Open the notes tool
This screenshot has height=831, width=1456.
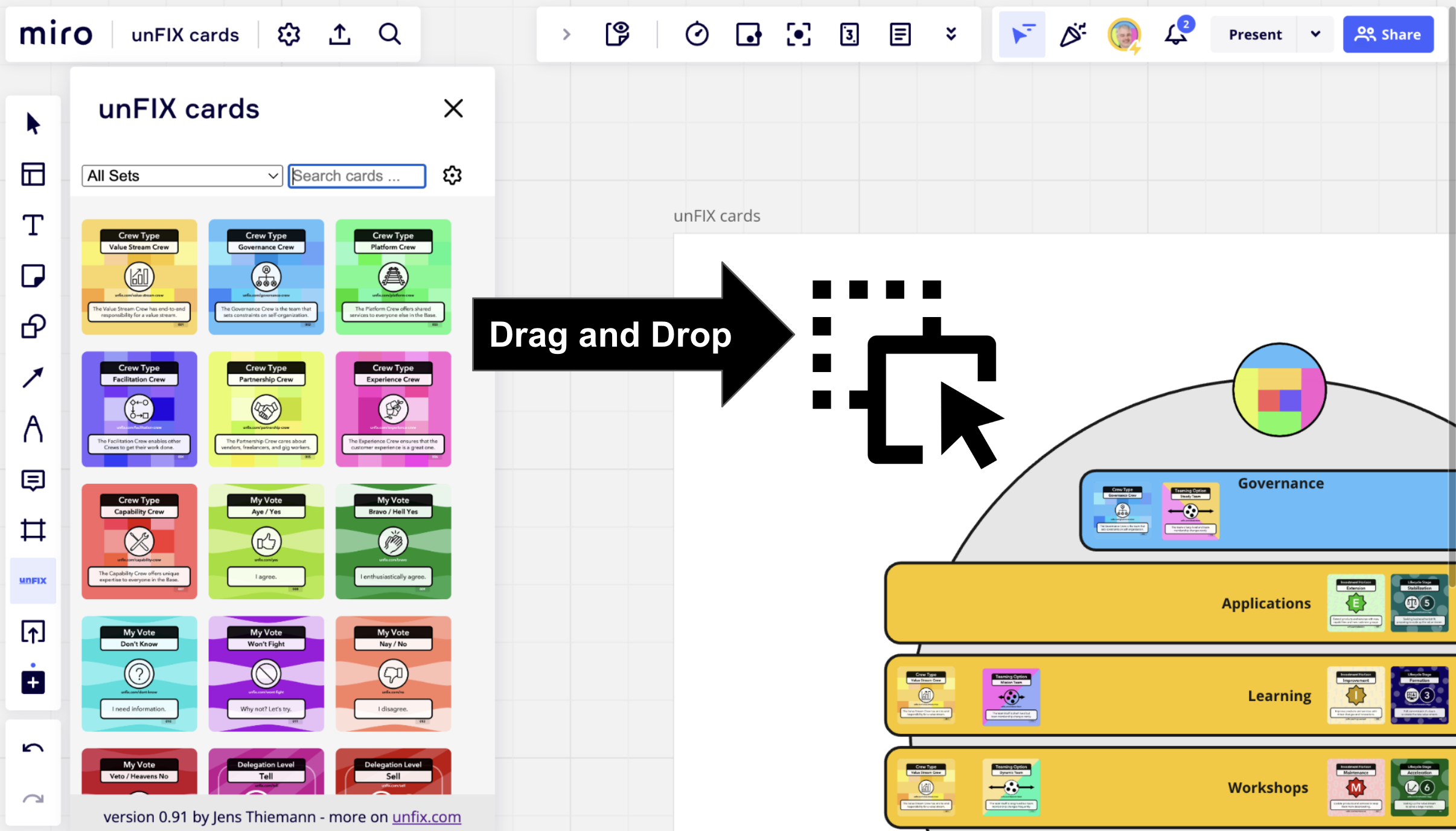pos(900,34)
